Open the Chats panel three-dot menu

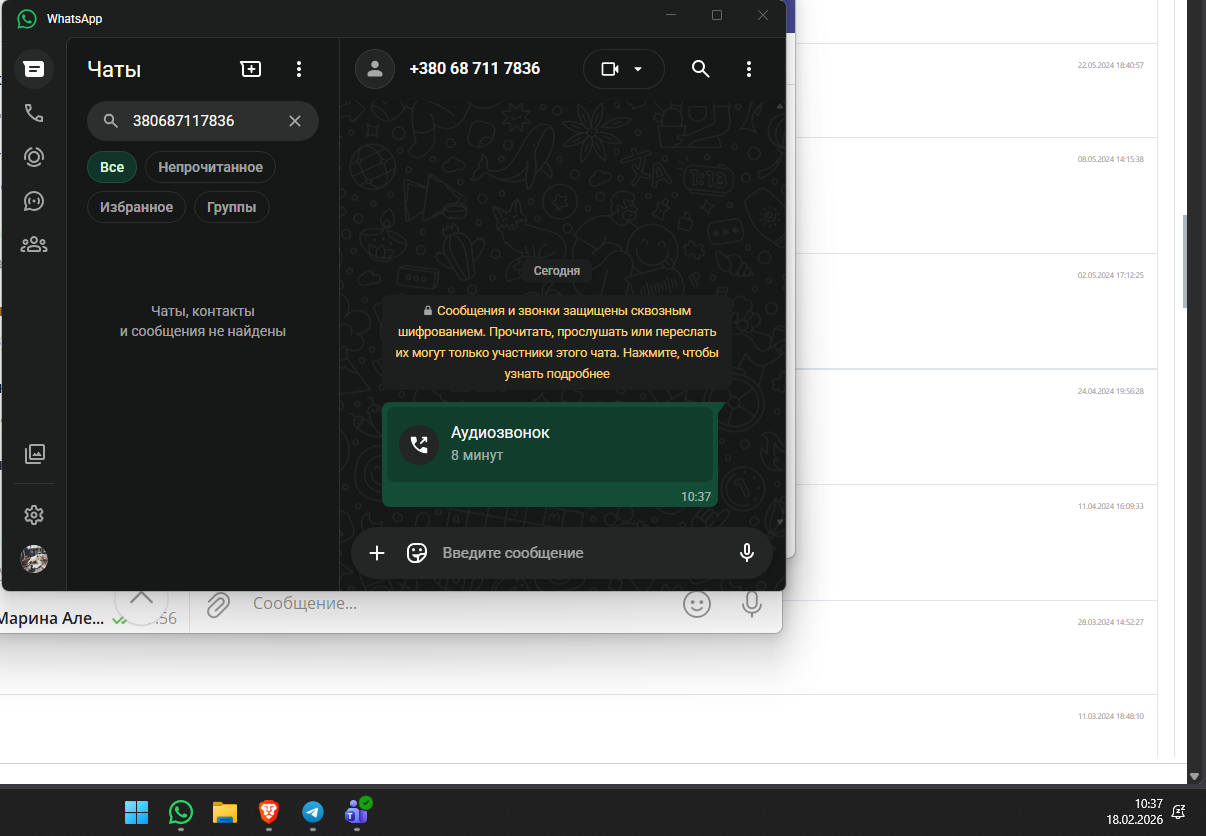pyautogui.click(x=298, y=69)
